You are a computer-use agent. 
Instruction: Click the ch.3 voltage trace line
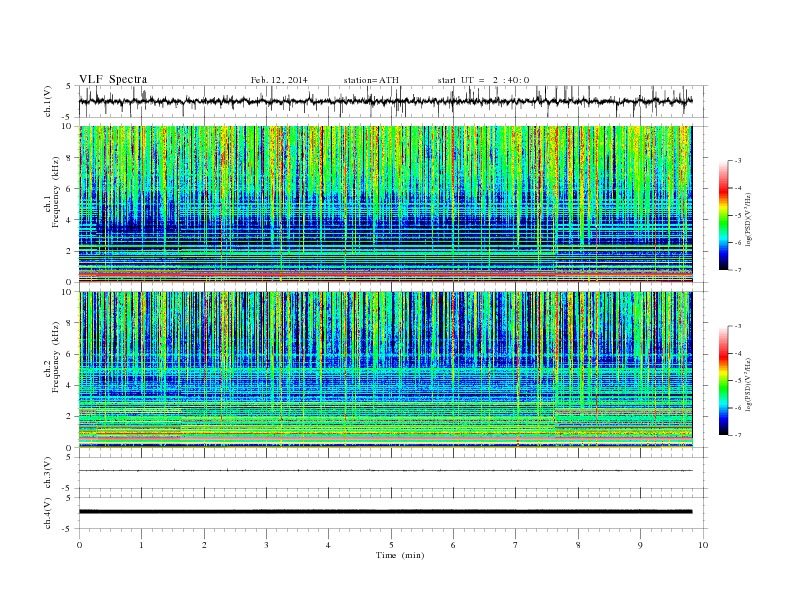coord(385,471)
